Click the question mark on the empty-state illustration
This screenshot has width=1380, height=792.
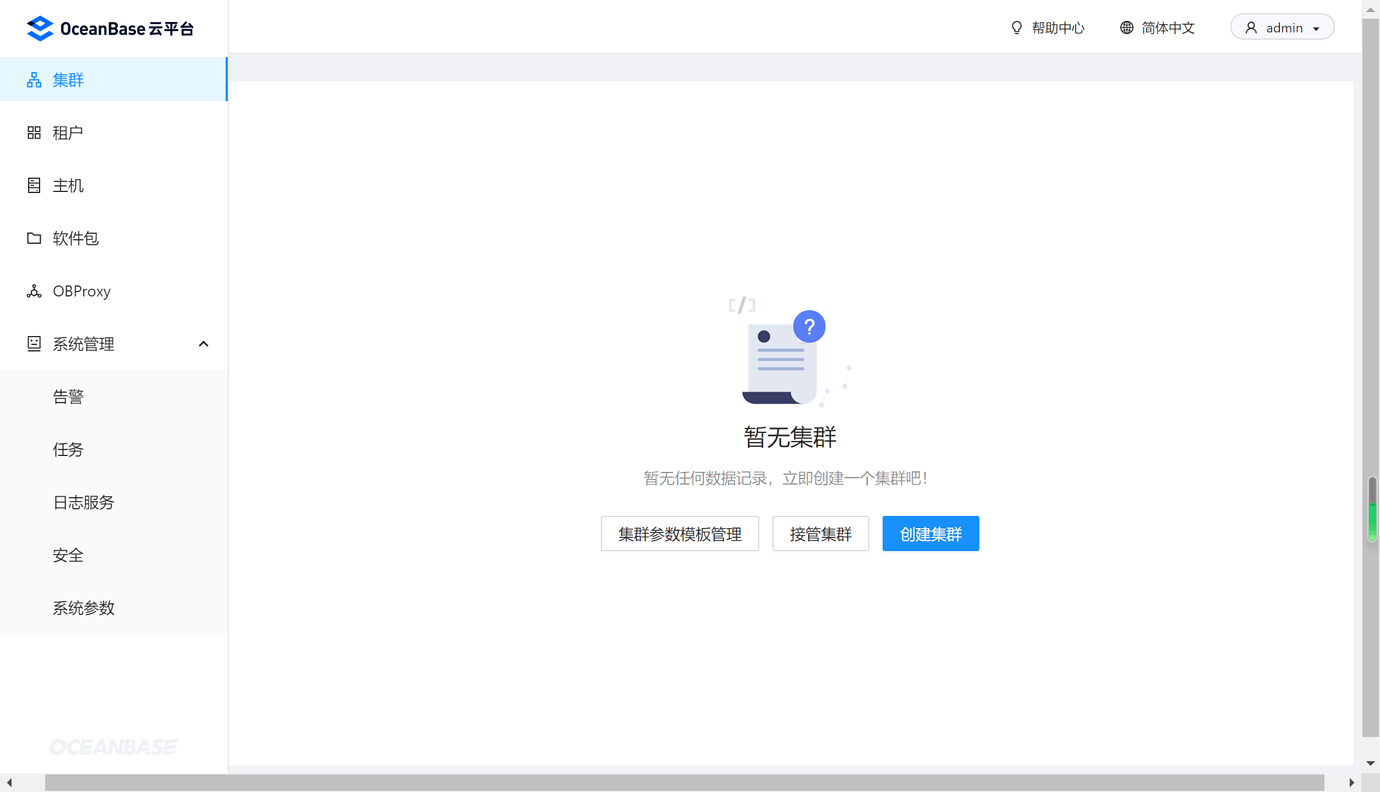(x=809, y=326)
